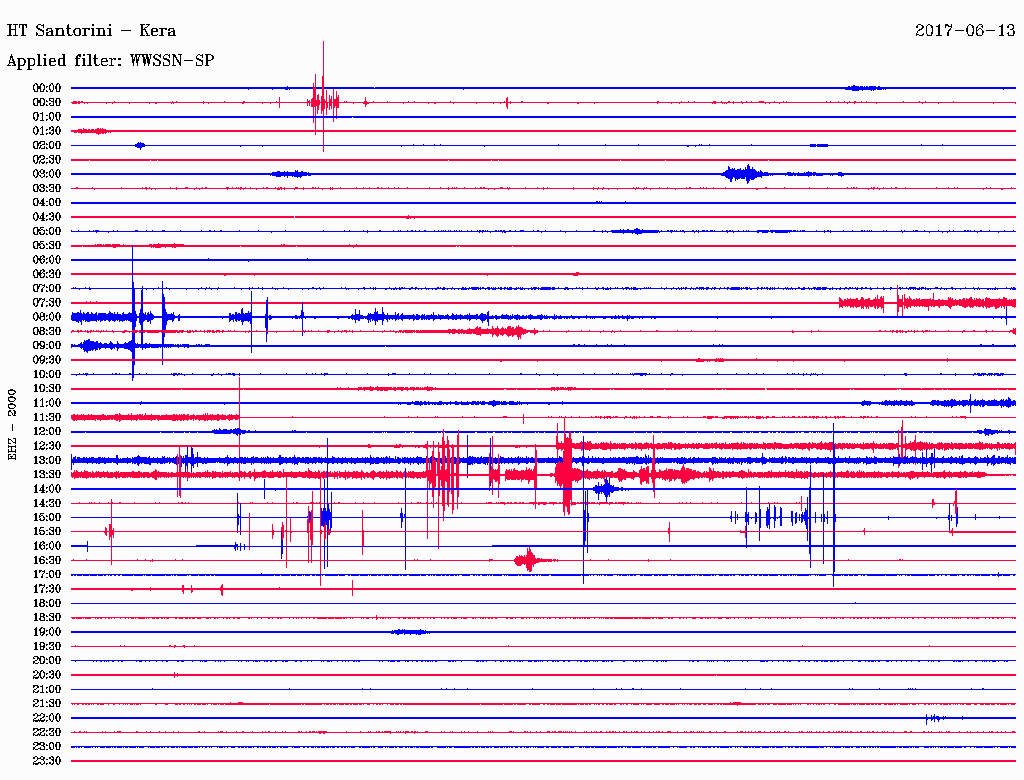Select the 13:00 time label
This screenshot has height=780, width=1024.
pyautogui.click(x=47, y=461)
